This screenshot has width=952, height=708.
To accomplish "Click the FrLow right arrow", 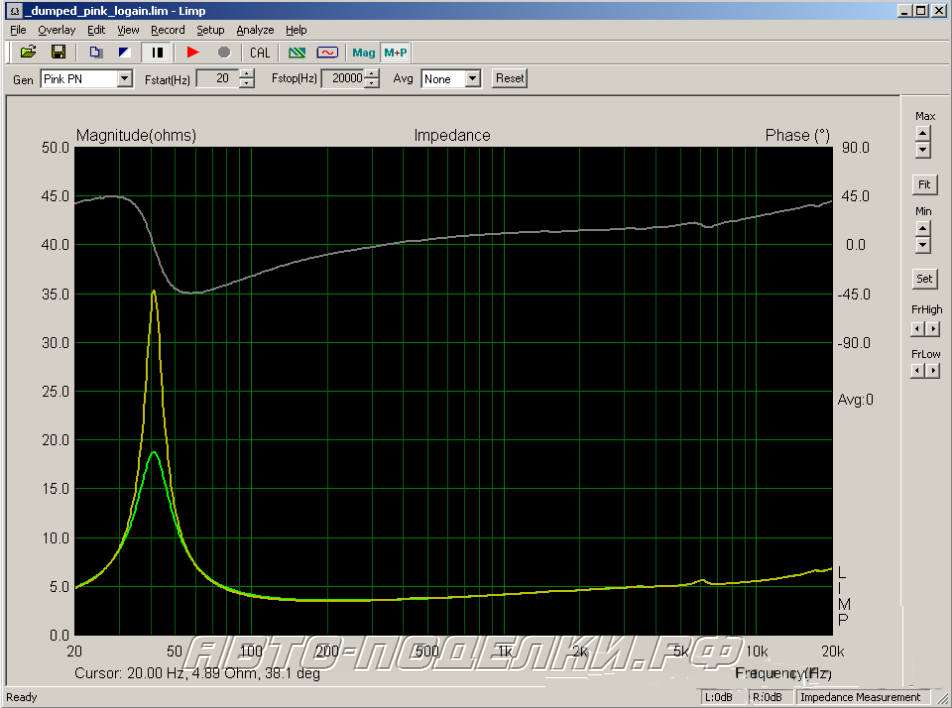I will tap(933, 370).
